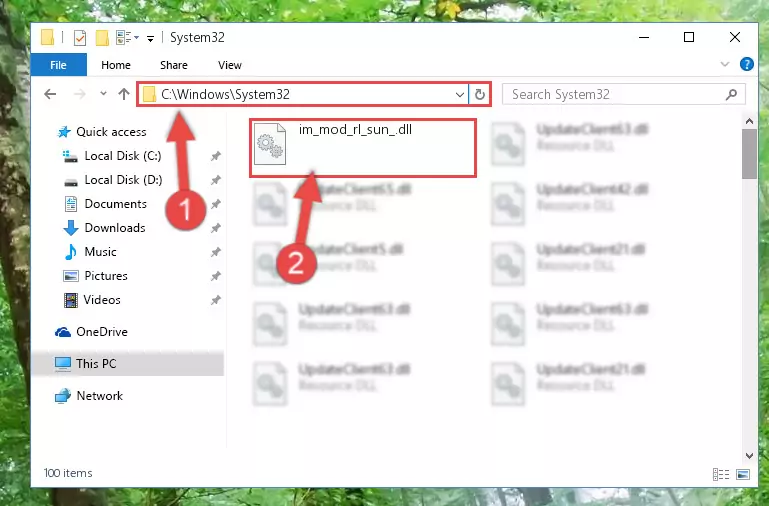Select Network in navigation pane

99,396
